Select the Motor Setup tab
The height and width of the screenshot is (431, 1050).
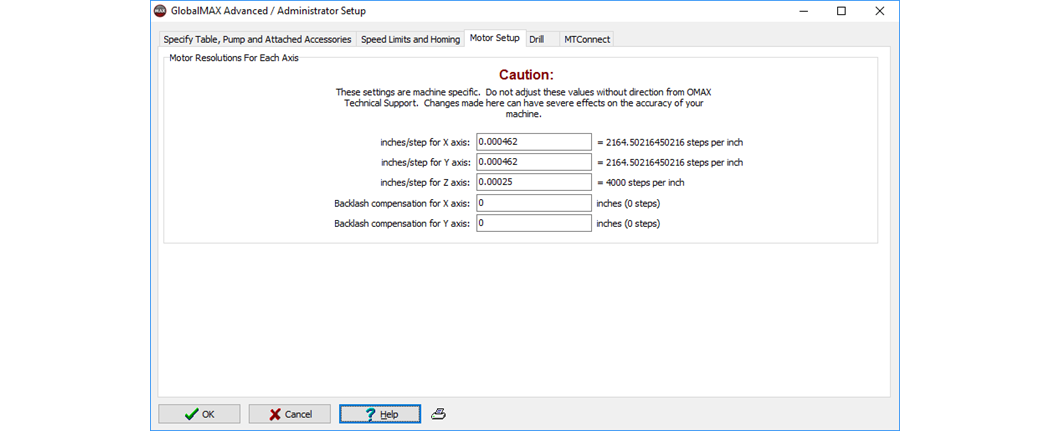pyautogui.click(x=494, y=38)
